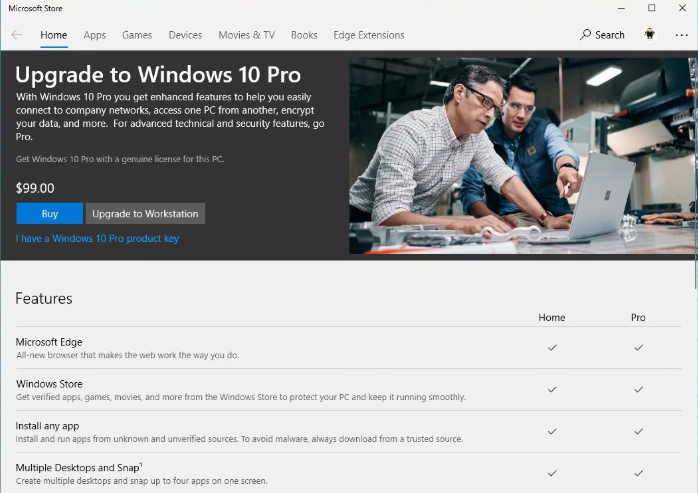Open the three-dot more menu
This screenshot has width=698, height=493.
(x=682, y=35)
